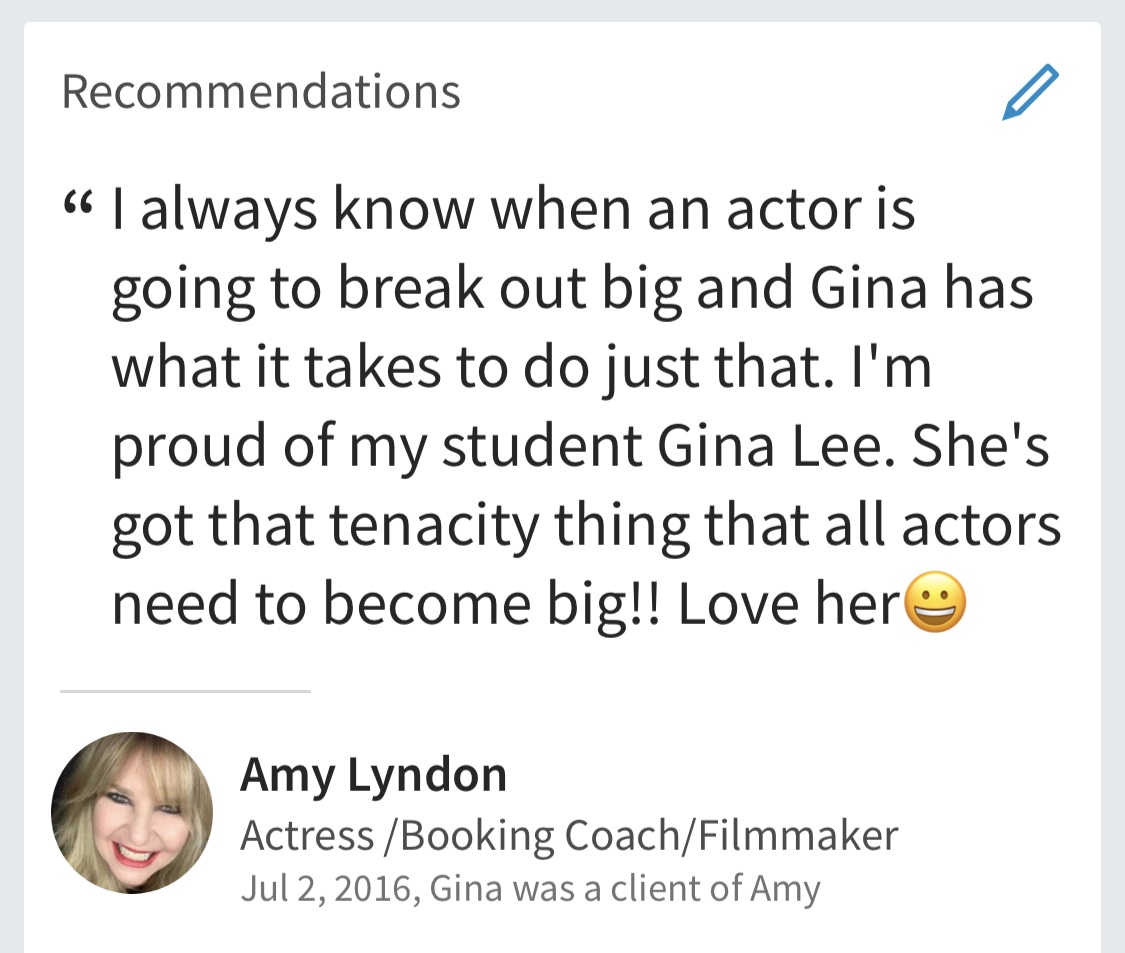
Task: Click the Recommendations section heading
Action: click(x=261, y=92)
